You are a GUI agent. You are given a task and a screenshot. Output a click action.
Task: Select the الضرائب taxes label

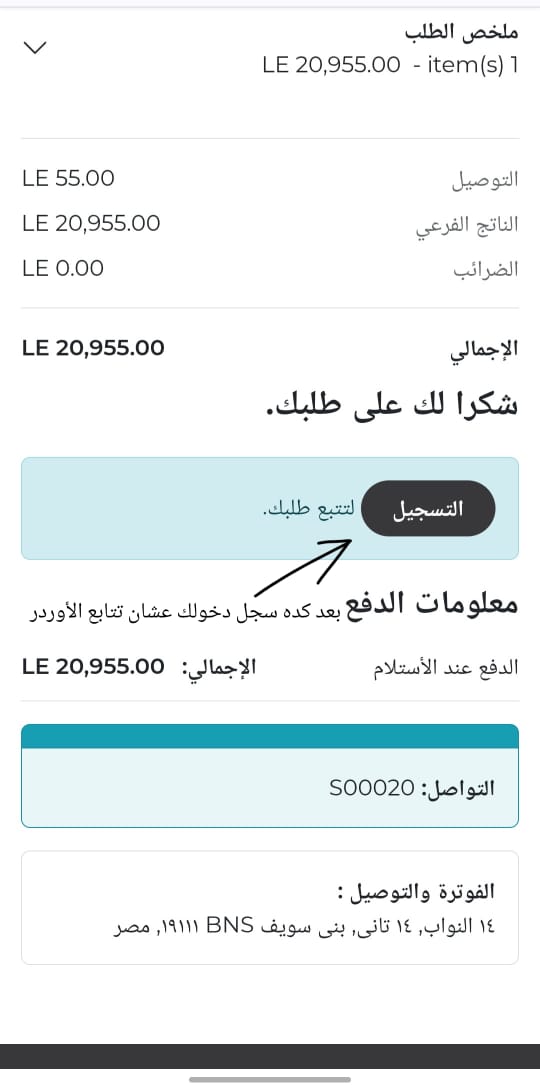click(x=486, y=270)
